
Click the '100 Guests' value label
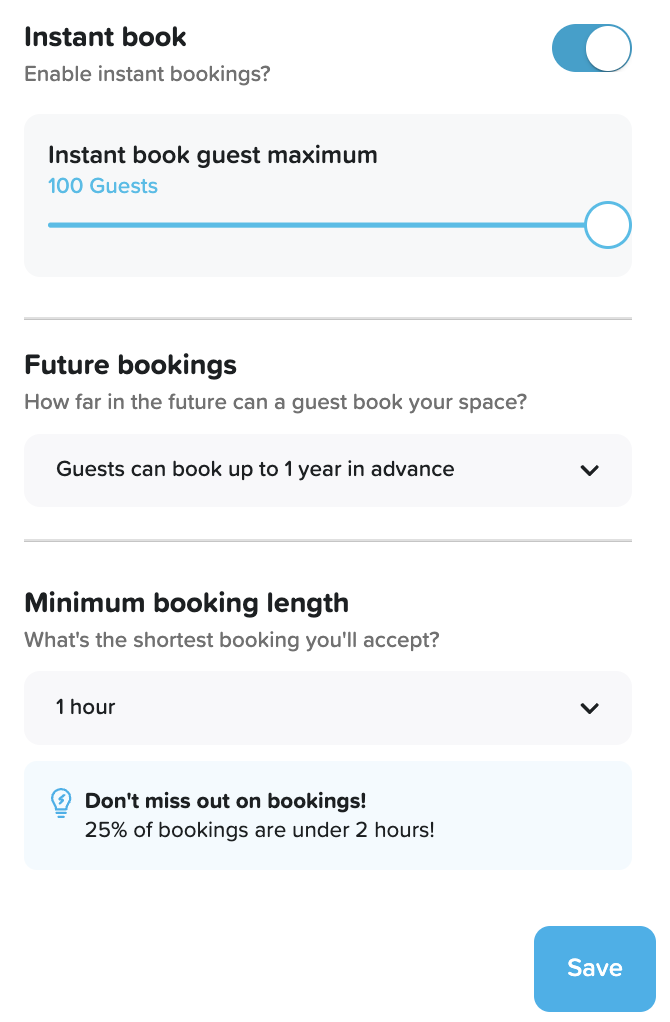coord(103,186)
